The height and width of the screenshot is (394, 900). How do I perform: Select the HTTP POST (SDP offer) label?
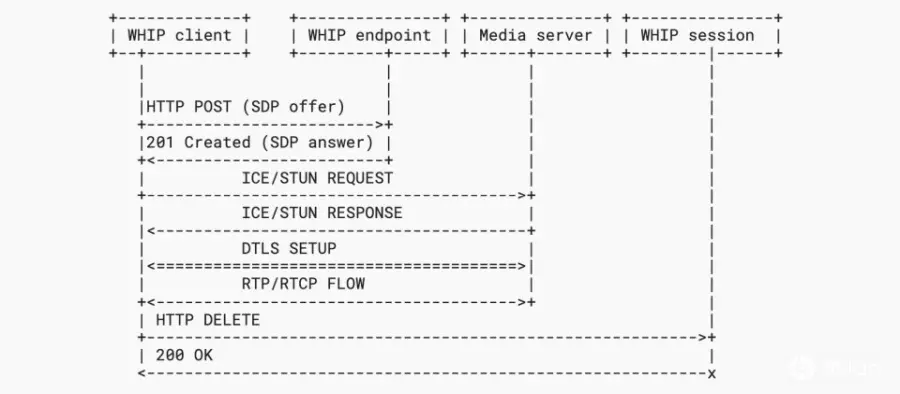click(246, 107)
